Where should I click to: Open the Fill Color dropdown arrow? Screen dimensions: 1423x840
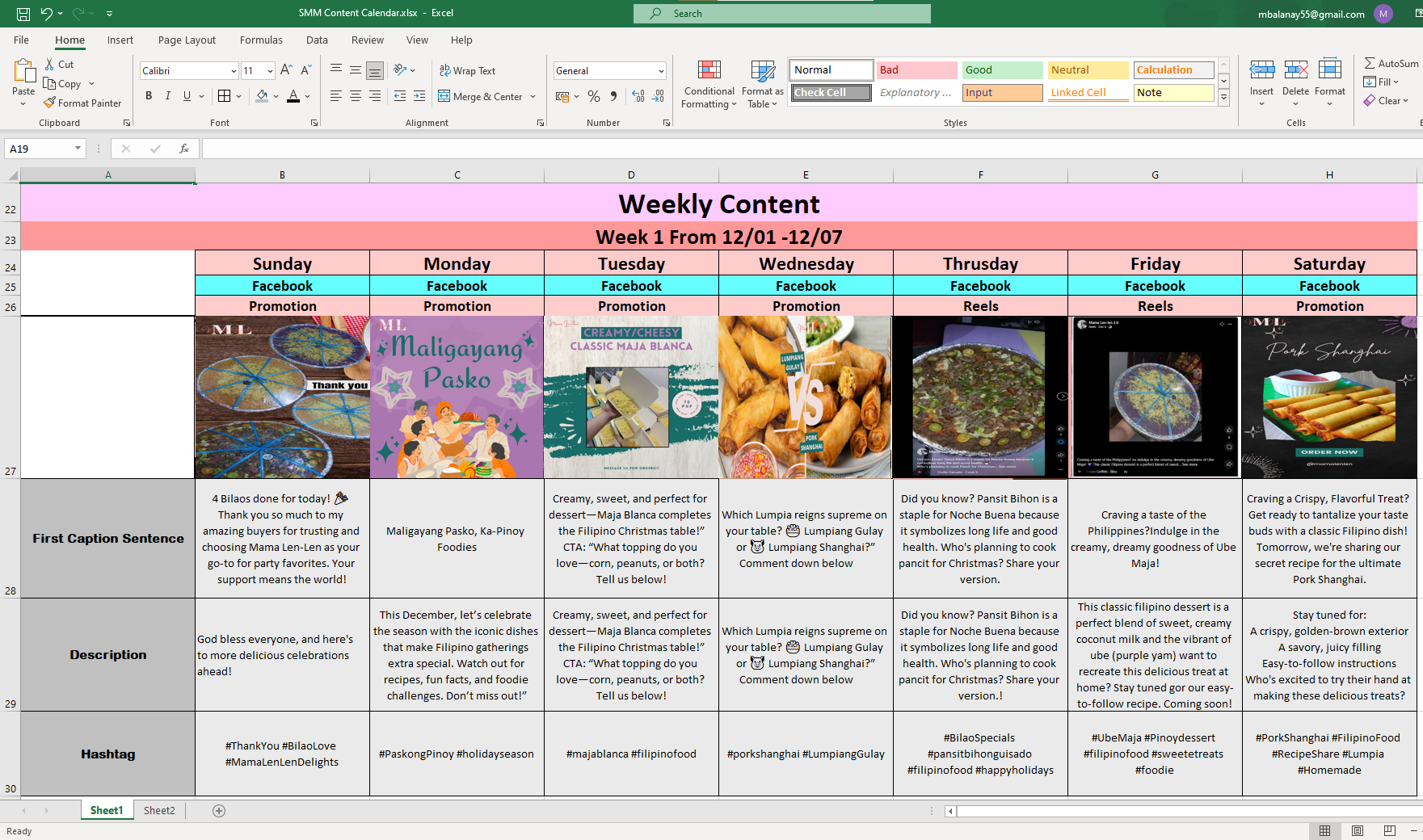point(276,96)
